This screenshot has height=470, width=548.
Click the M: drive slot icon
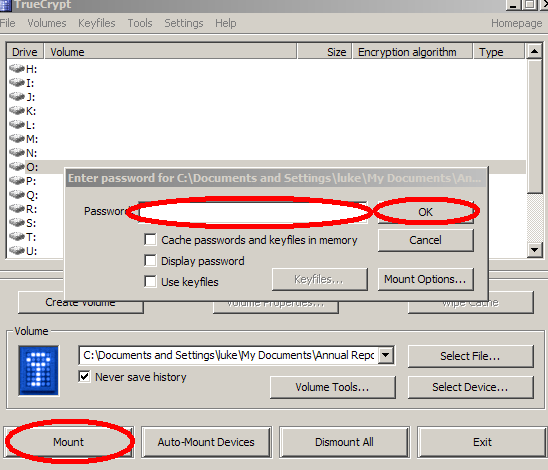pos(16,138)
